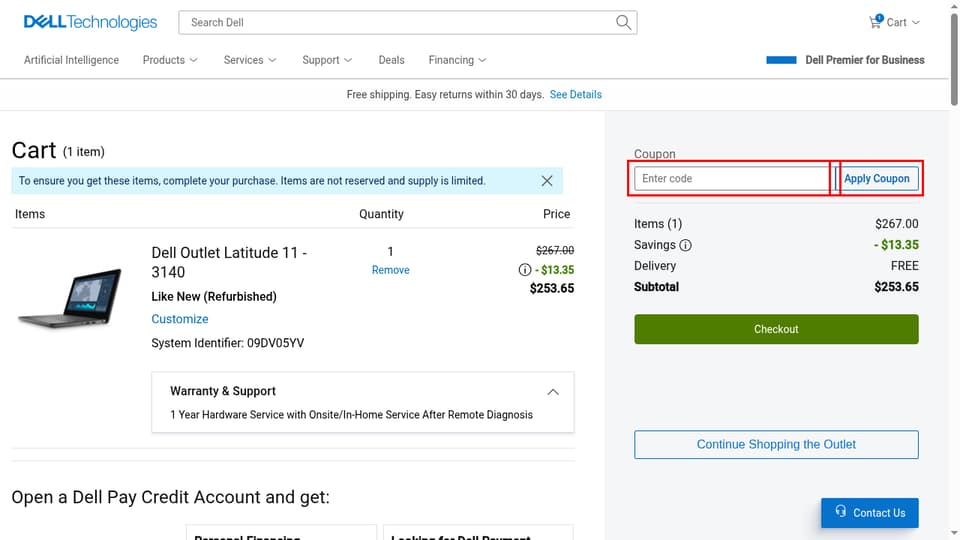The height and width of the screenshot is (540, 960).
Task: Click the green Checkout button
Action: (776, 329)
